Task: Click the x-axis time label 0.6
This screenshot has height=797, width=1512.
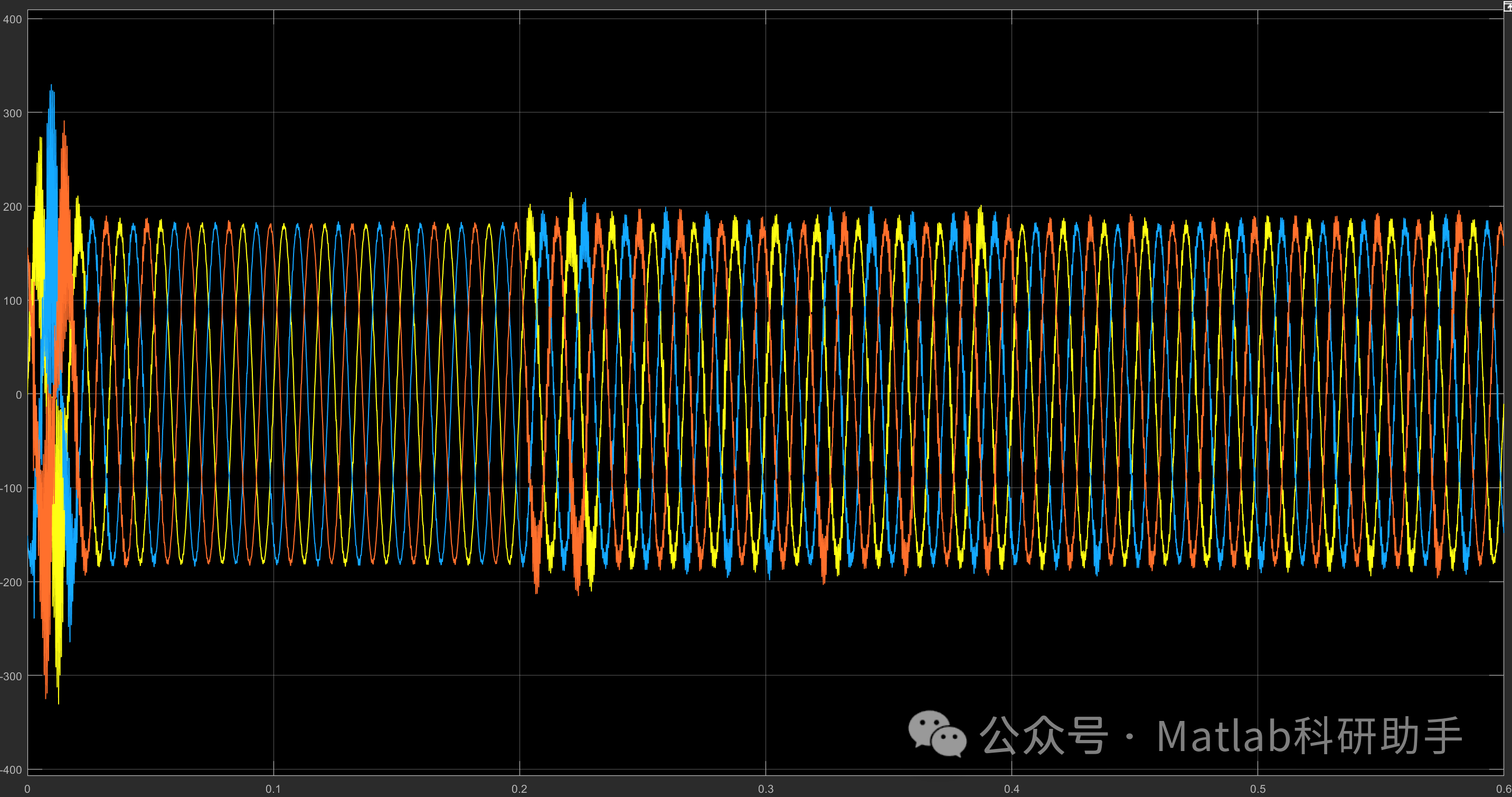Action: [x=1503, y=789]
